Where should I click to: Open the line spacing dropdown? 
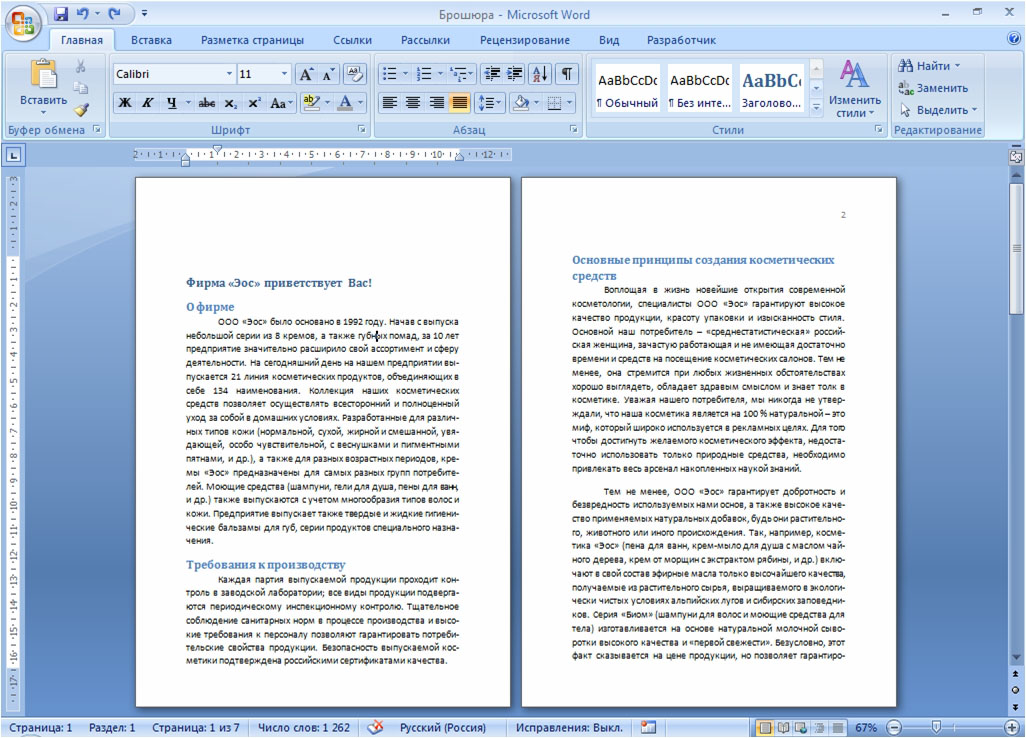(x=488, y=103)
